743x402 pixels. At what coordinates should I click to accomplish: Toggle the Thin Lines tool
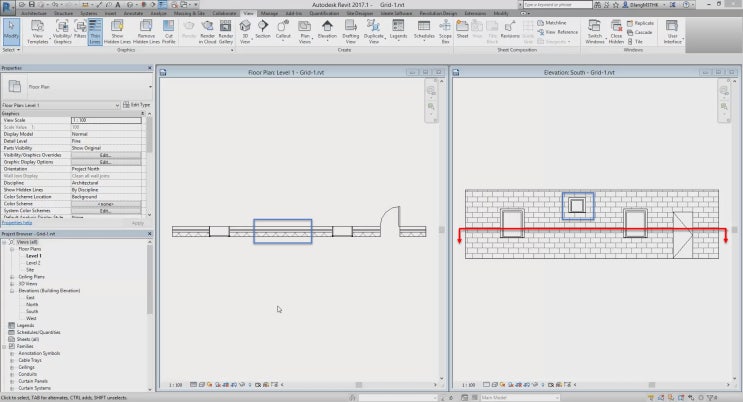click(x=95, y=31)
